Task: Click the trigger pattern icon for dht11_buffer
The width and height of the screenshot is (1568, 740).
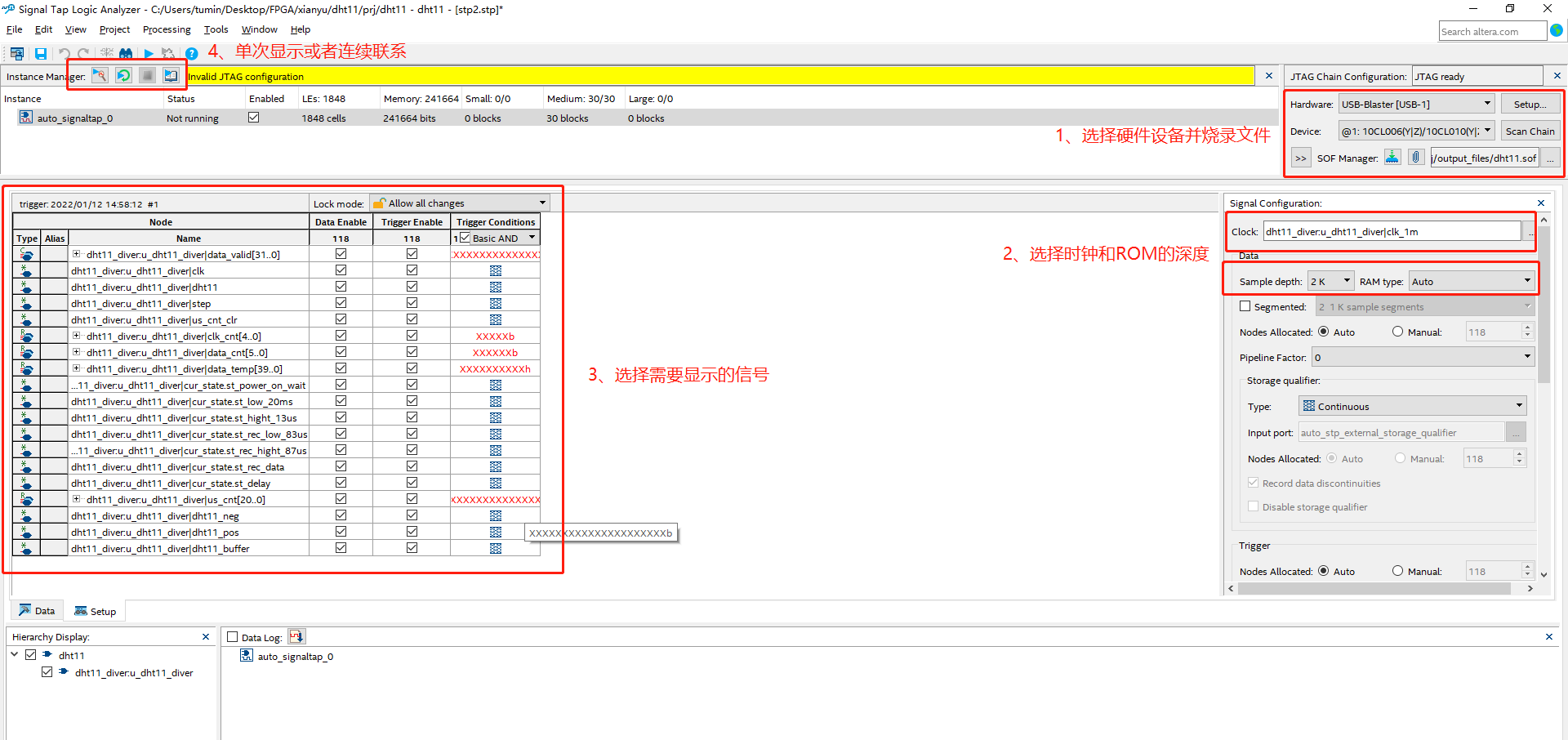Action: (496, 548)
